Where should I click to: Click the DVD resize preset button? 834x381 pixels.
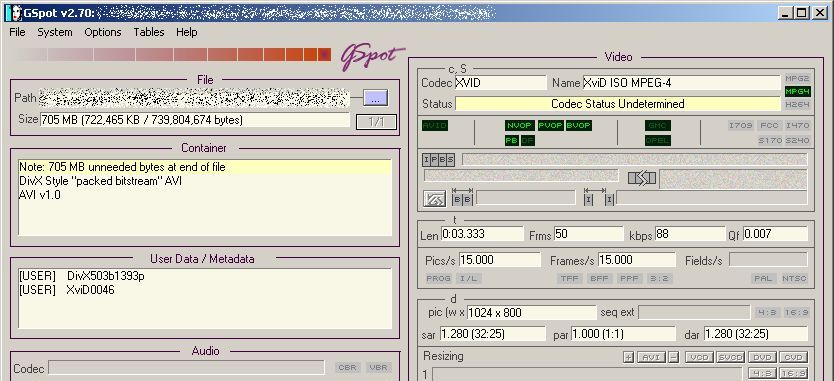point(762,357)
